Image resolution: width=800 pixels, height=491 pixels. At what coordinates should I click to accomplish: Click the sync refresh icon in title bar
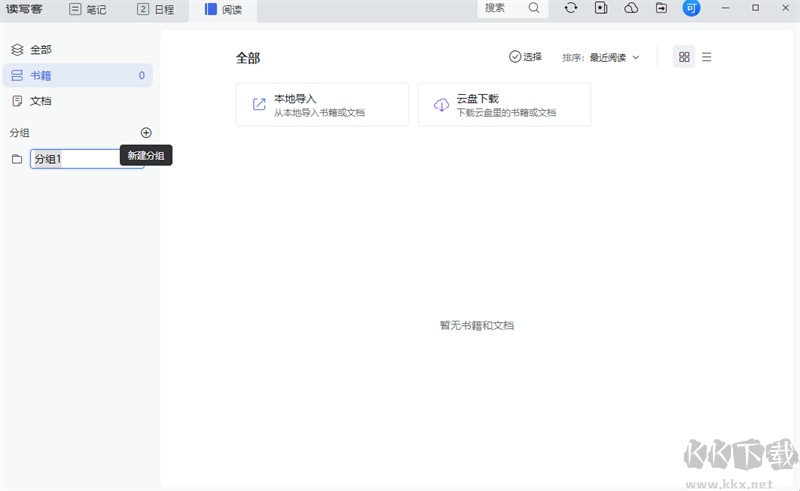(x=571, y=8)
